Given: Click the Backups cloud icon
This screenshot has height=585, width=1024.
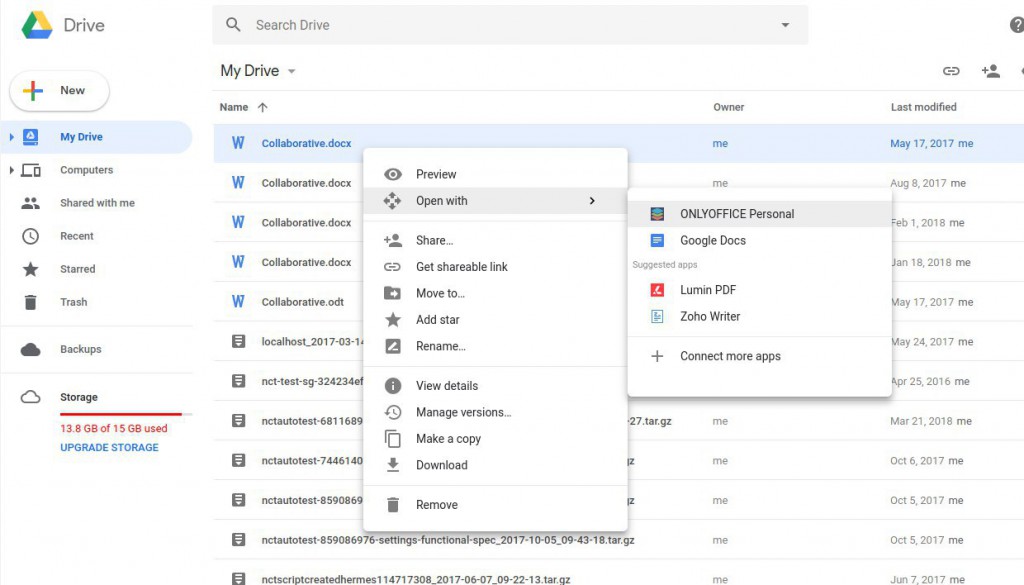Looking at the screenshot, I should click(x=31, y=349).
